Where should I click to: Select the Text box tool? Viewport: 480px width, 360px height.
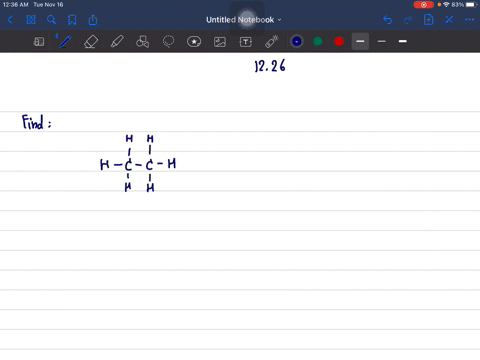[x=246, y=42]
